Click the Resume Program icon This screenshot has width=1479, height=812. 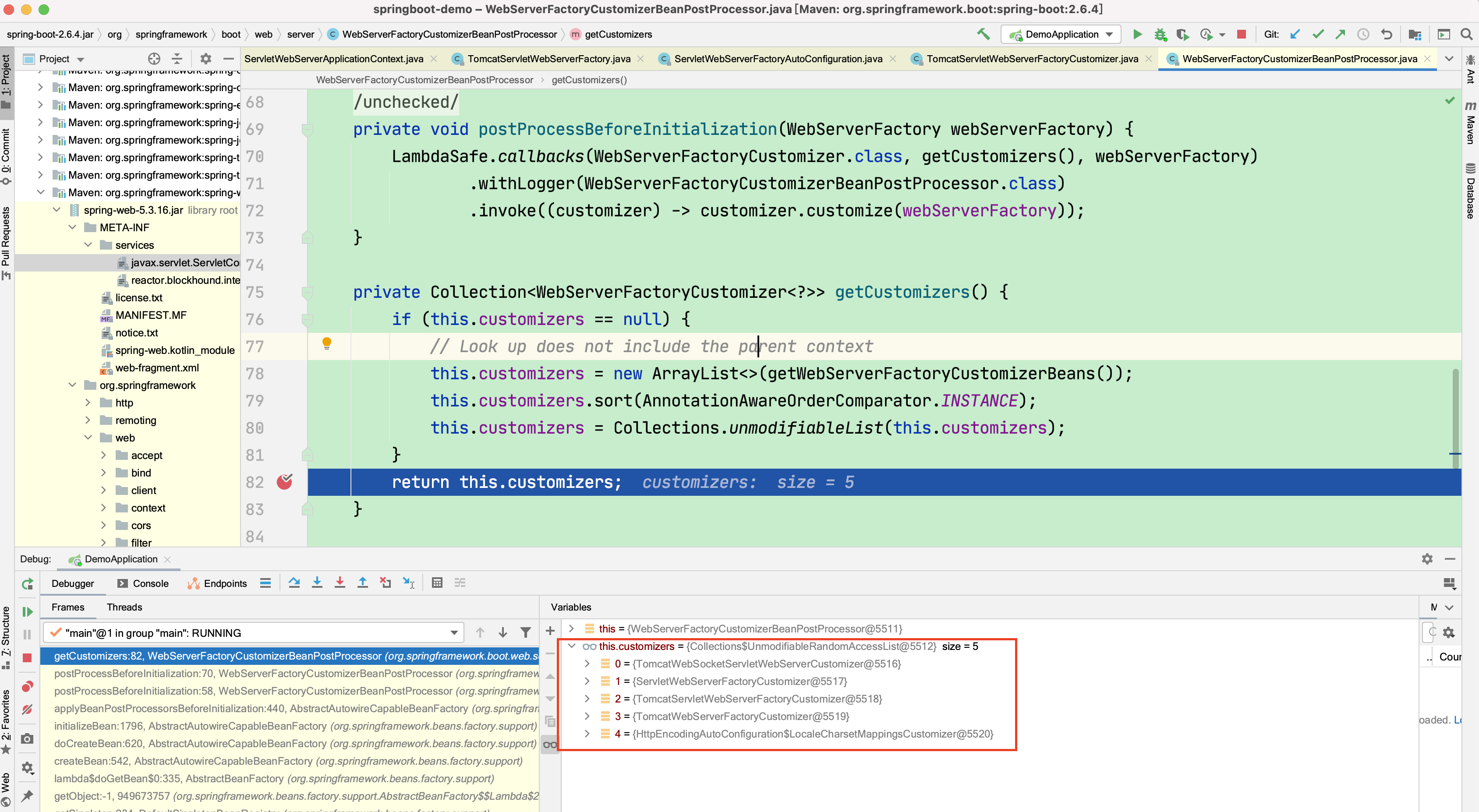point(27,612)
